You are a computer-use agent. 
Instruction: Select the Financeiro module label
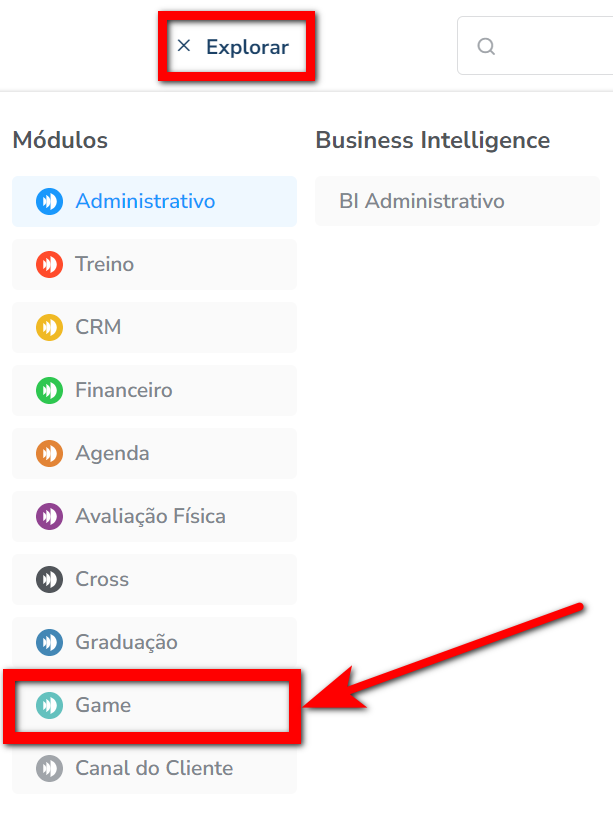(124, 391)
